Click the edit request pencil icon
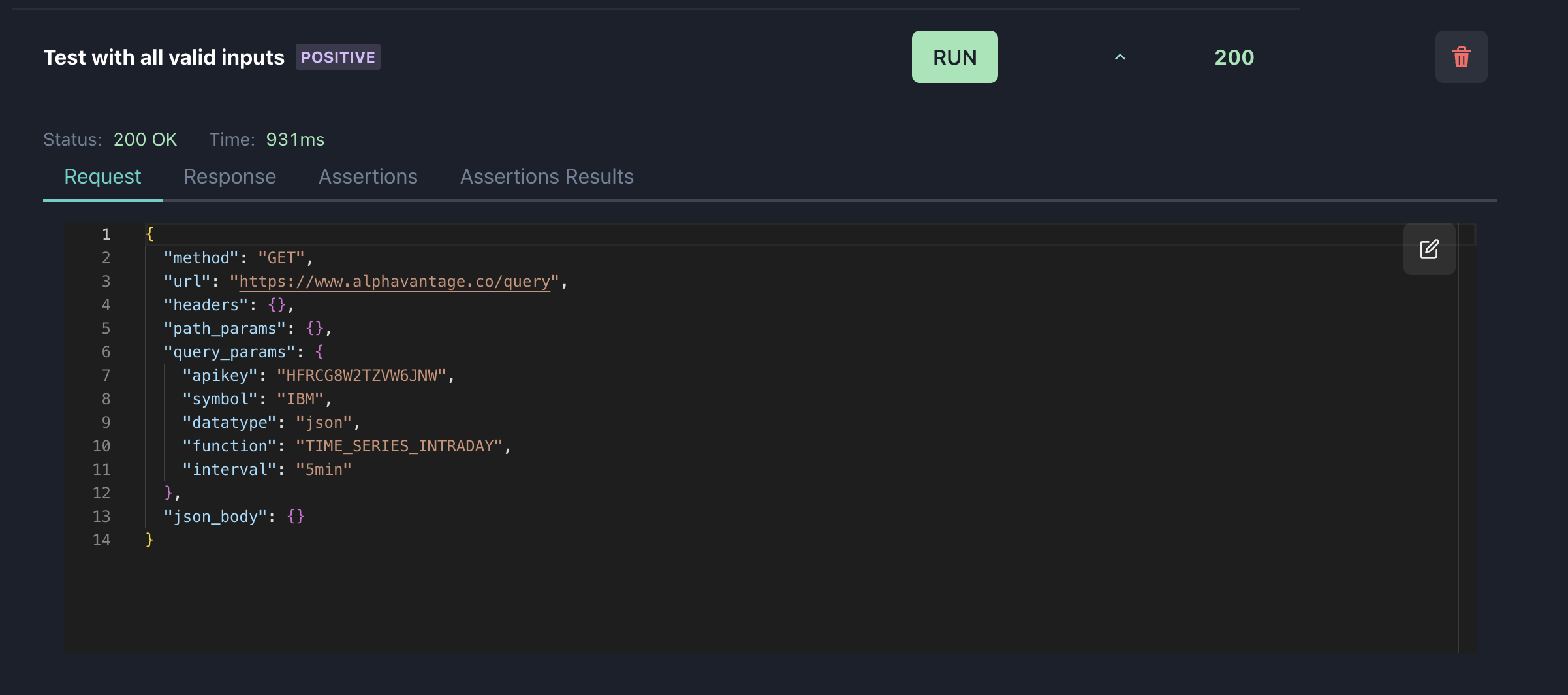 point(1429,249)
